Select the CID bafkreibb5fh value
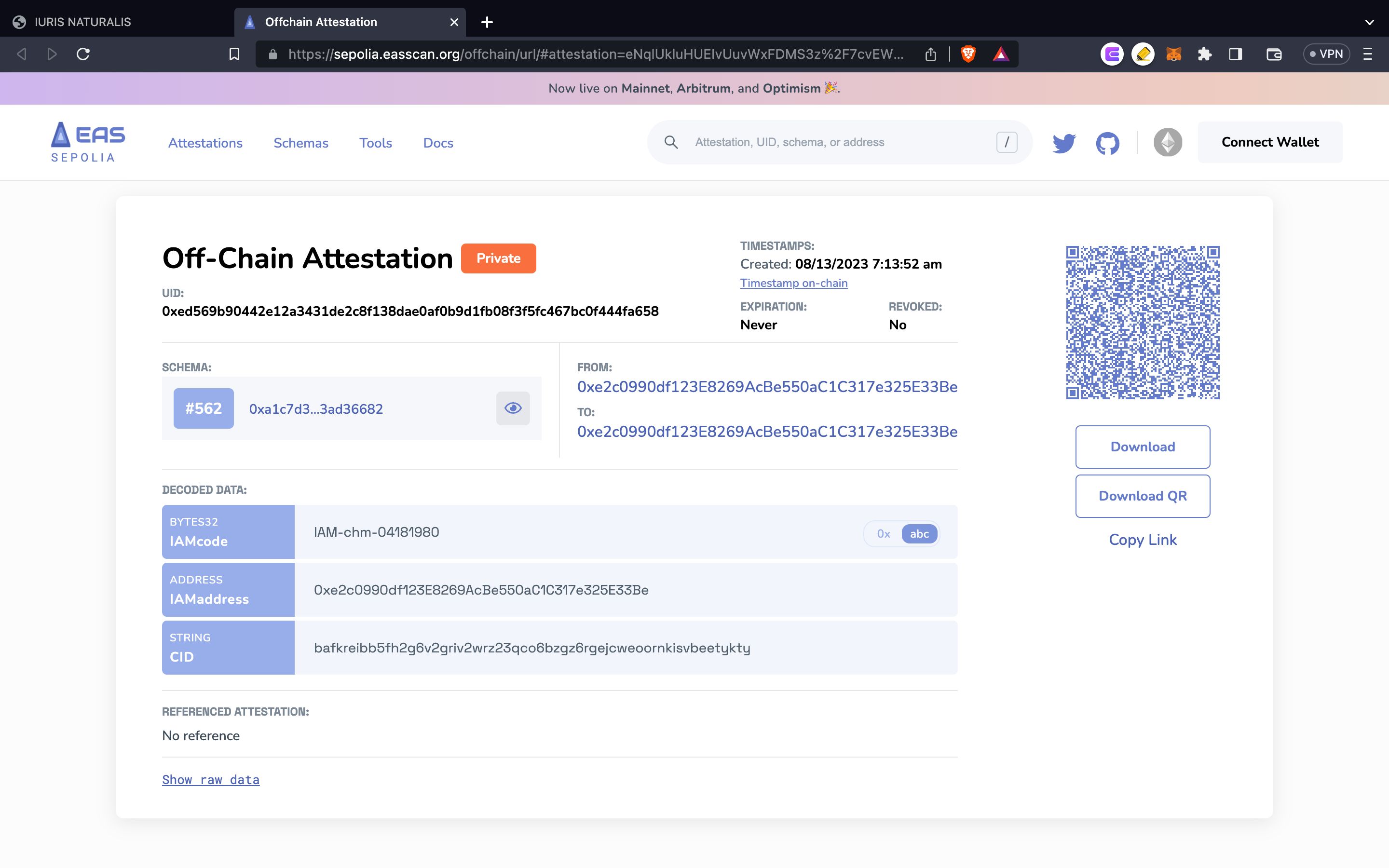Screen dimensions: 1389x868 (x=532, y=648)
